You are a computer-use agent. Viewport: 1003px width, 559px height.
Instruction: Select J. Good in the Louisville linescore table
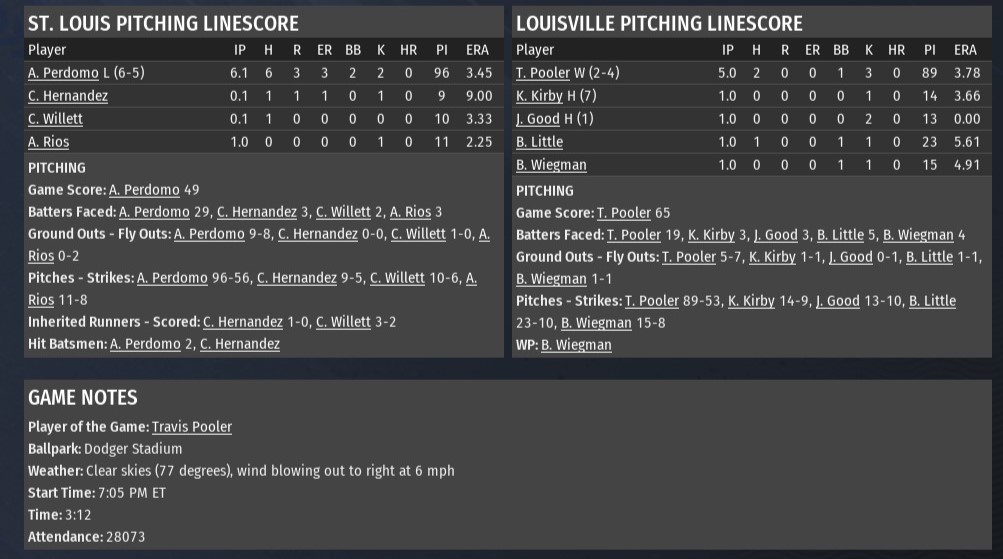coord(538,119)
